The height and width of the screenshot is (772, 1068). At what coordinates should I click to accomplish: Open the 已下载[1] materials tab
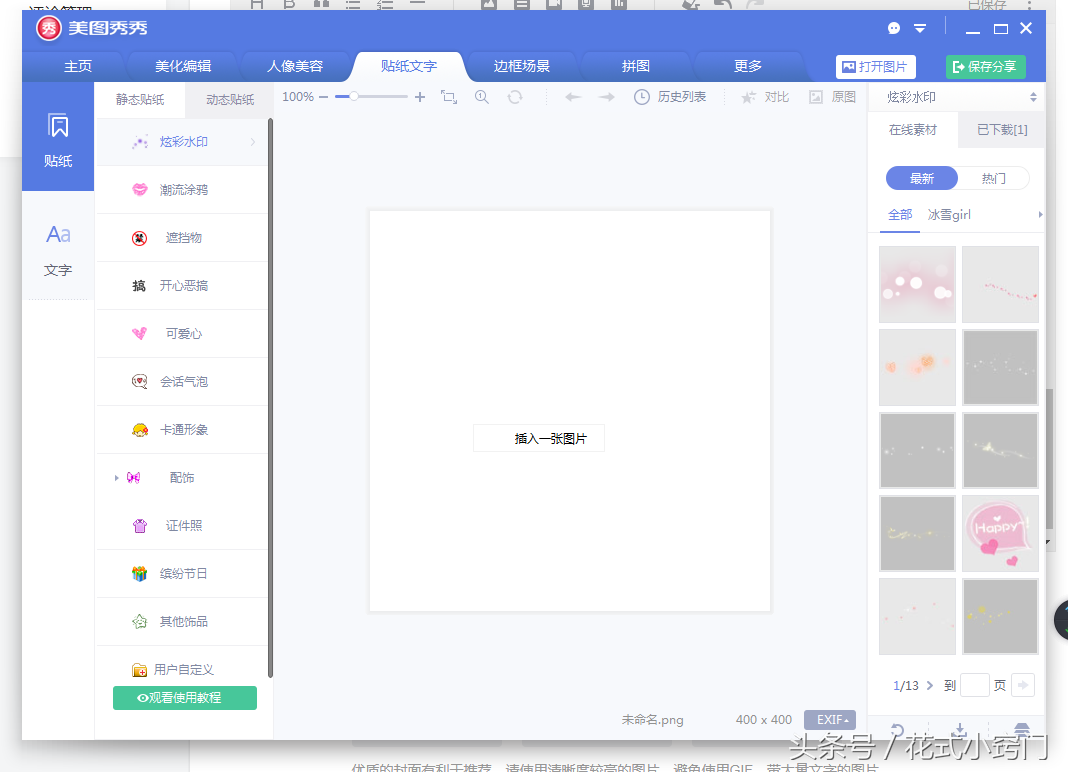[x=1001, y=130]
